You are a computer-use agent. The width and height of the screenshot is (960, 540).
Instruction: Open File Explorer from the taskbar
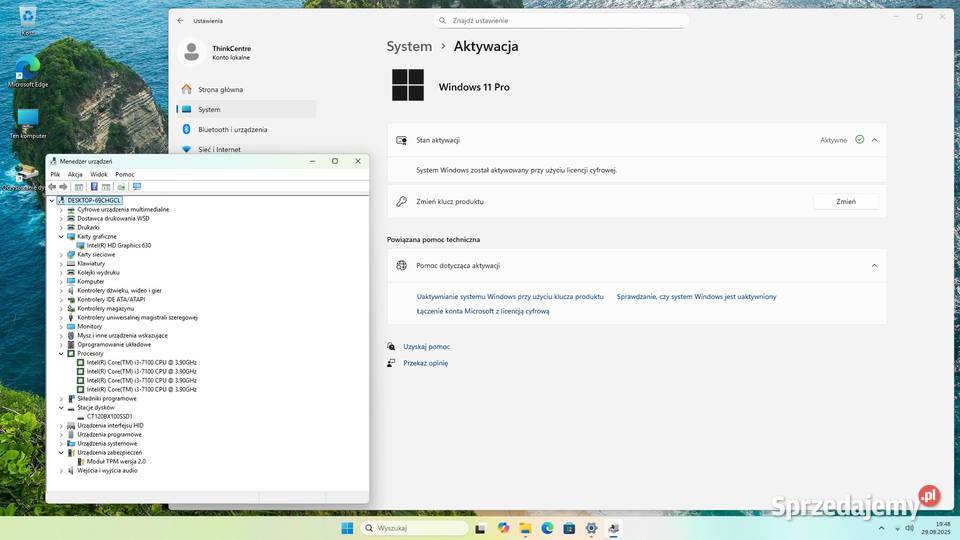[525, 528]
